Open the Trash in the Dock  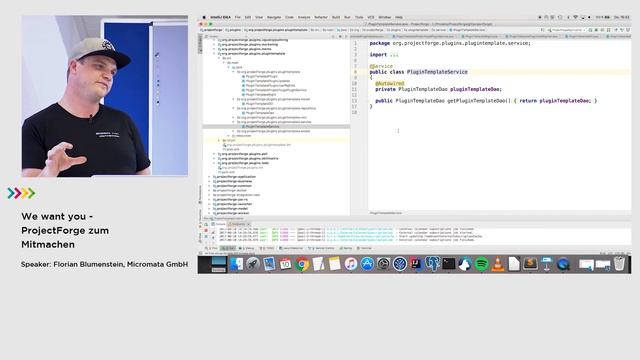(619, 264)
